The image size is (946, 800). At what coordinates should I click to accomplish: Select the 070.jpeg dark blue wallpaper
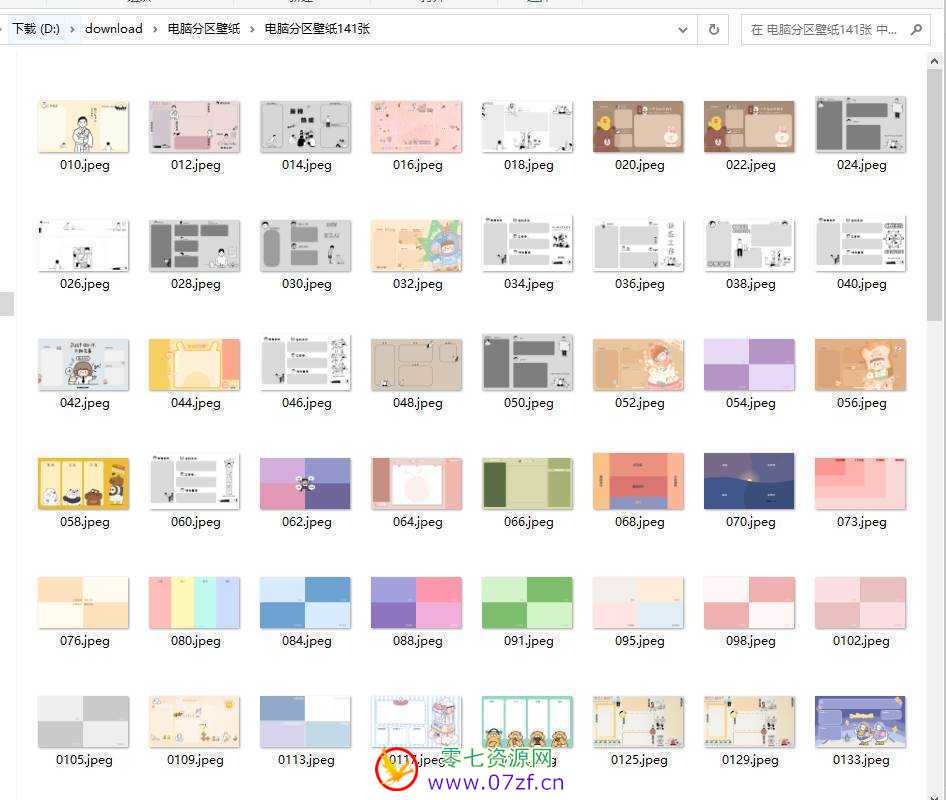(x=749, y=483)
